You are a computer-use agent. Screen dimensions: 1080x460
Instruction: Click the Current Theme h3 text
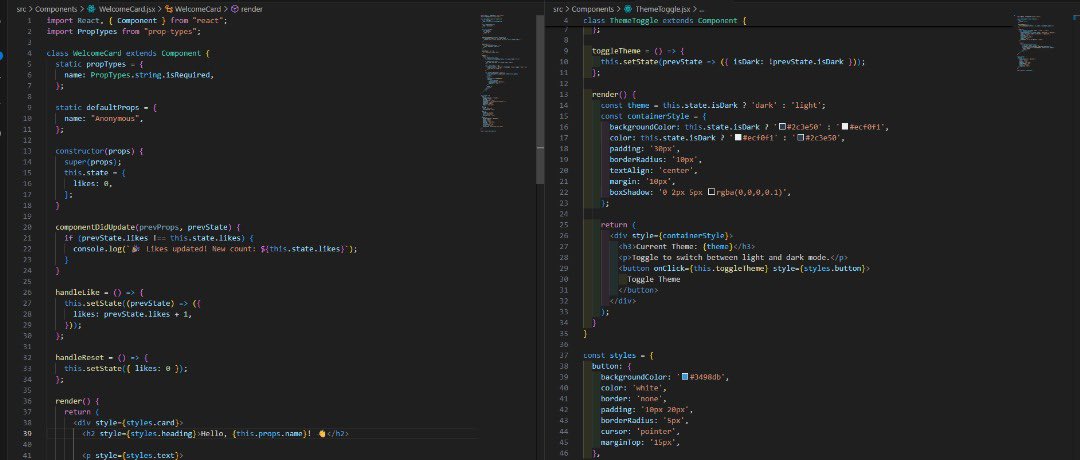coord(667,247)
